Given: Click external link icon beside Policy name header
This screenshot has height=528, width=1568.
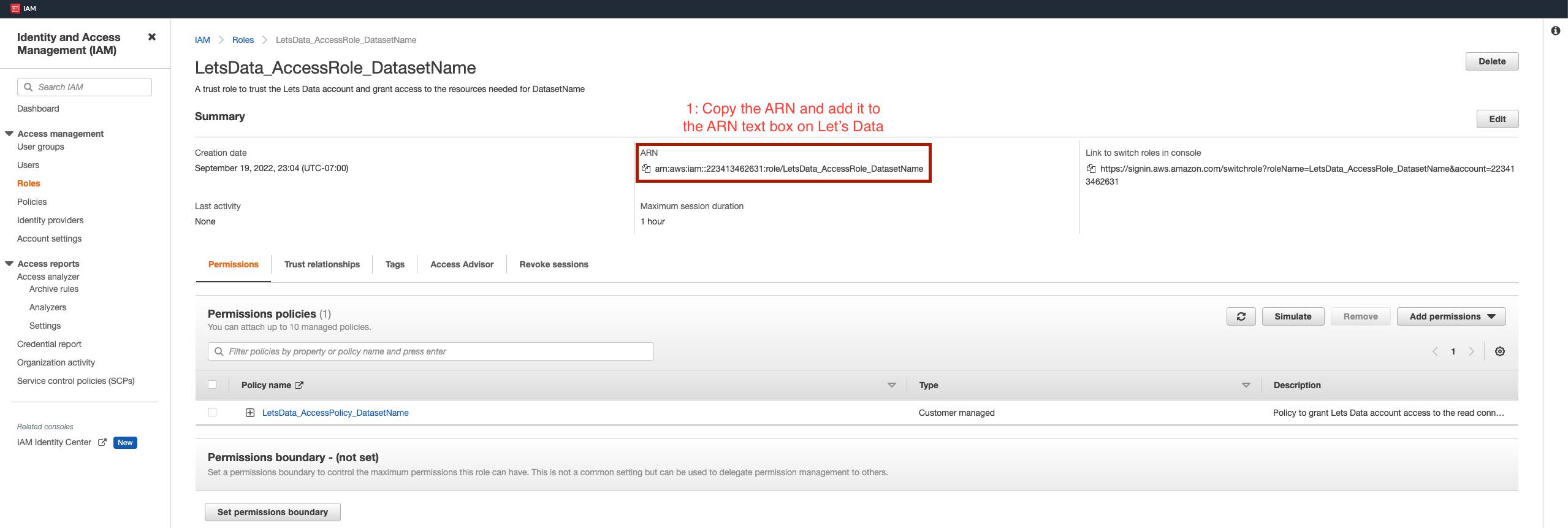Looking at the screenshot, I should click(299, 385).
